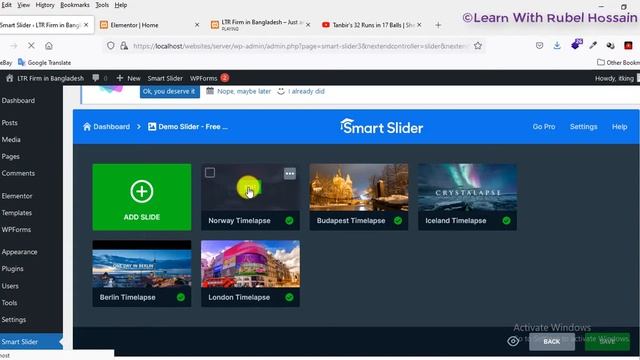Open the New content menu in admin bar
Image resolution: width=640 pixels, height=360 pixels.
tap(128, 78)
